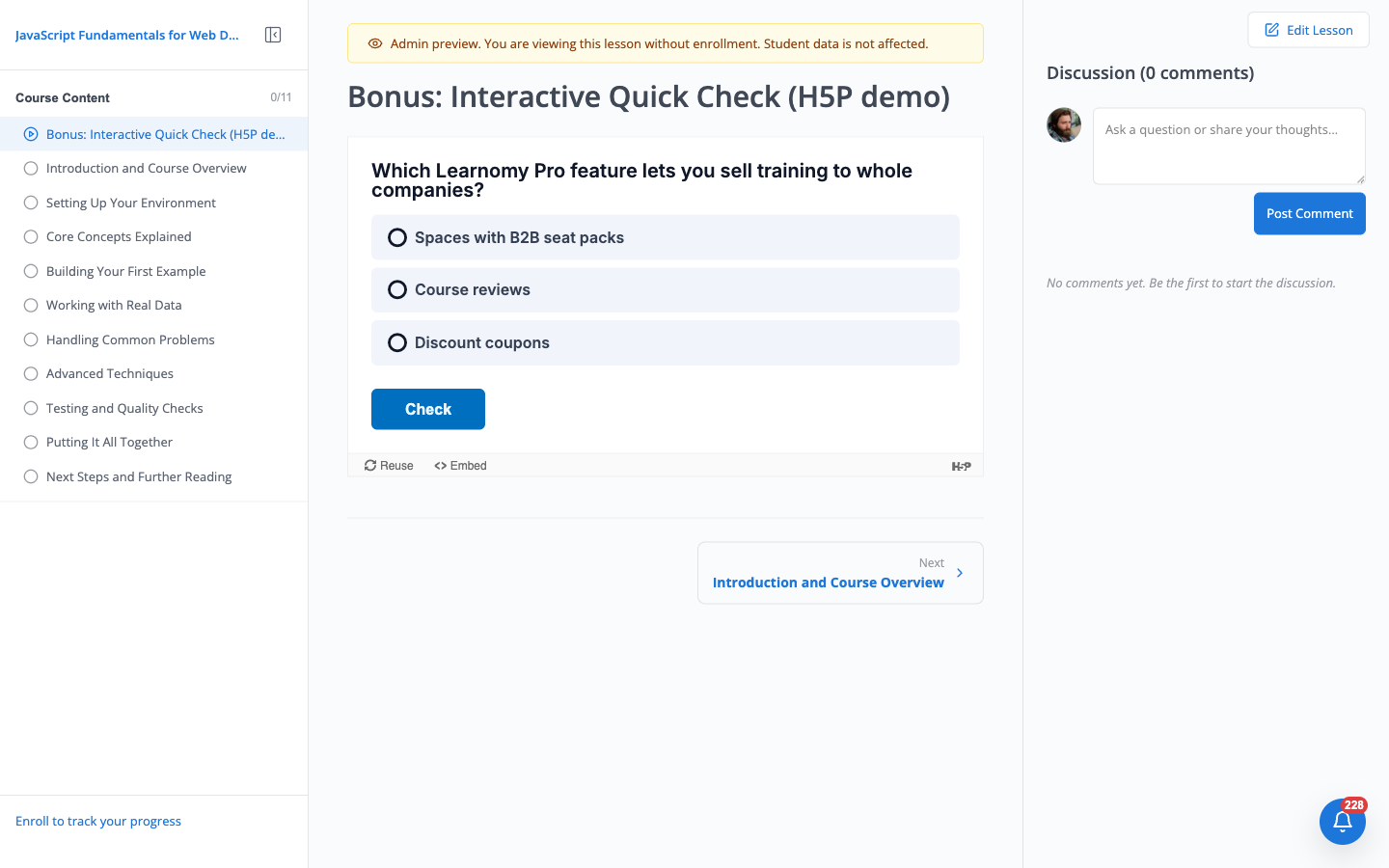This screenshot has width=1389, height=868.
Task: Open notifications bell with 228 badge
Action: (x=1343, y=822)
